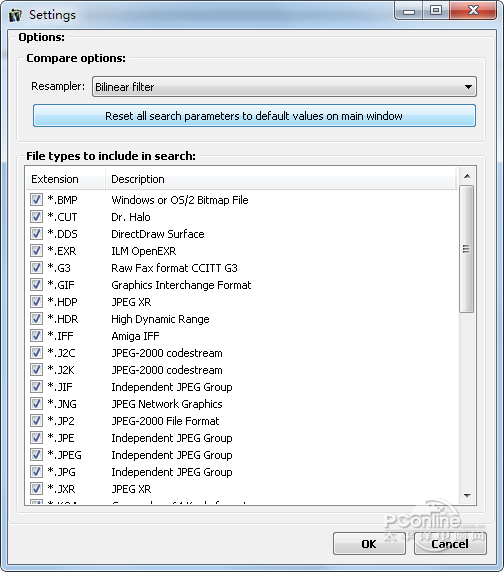
Task: Select the 'DirectDraw Surface' description
Action: click(158, 234)
